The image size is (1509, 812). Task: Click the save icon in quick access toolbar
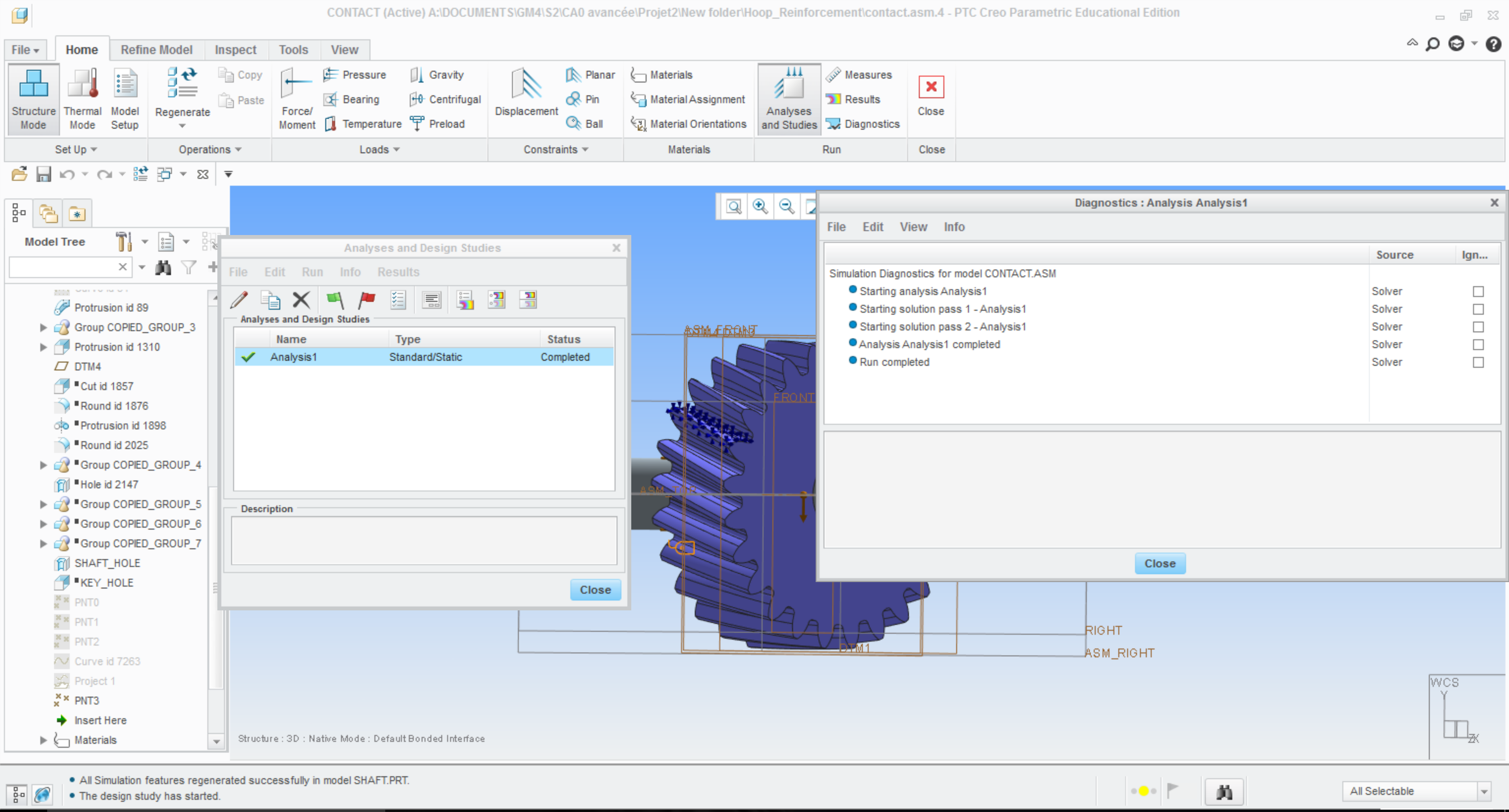44,174
